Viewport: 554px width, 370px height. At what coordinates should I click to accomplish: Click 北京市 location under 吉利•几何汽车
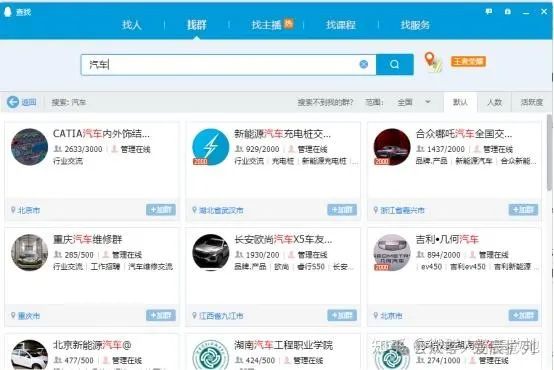pos(391,316)
